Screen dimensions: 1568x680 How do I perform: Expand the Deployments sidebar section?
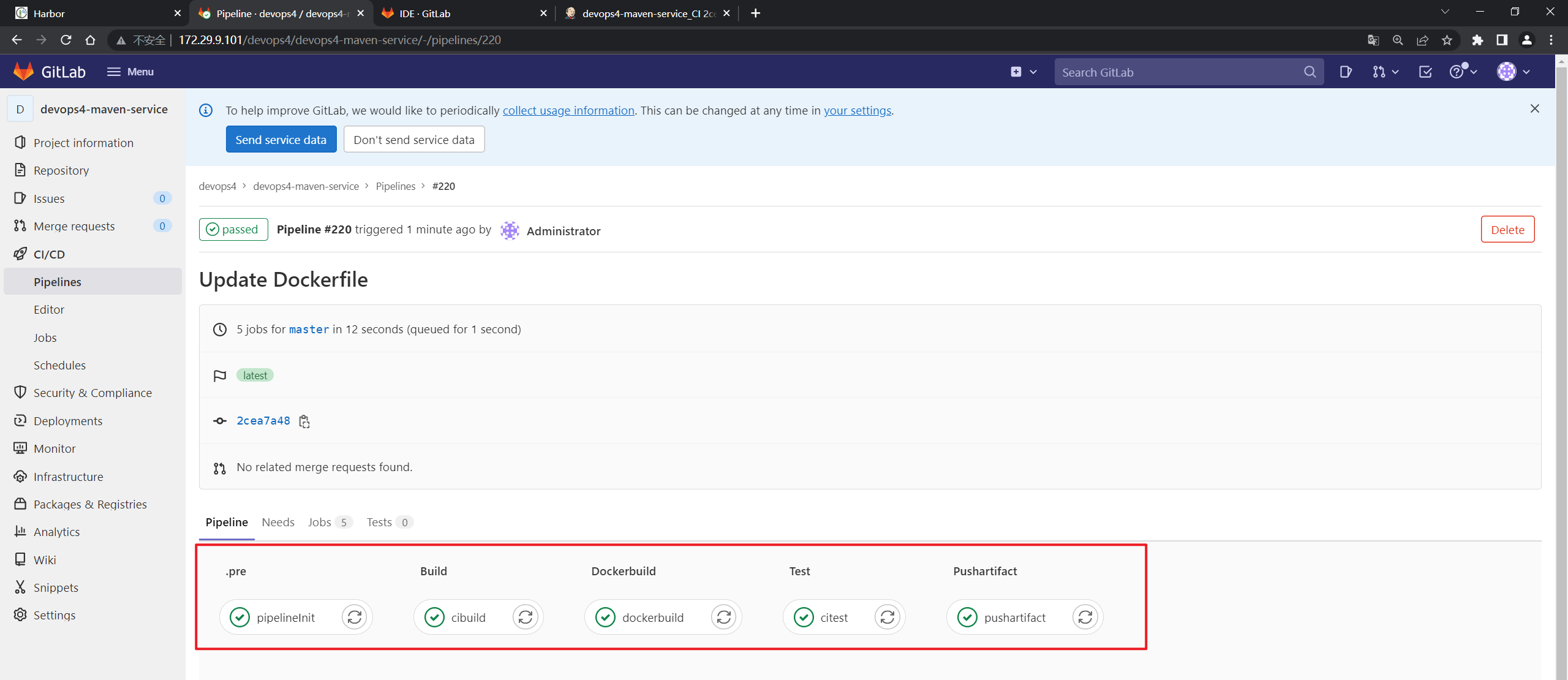click(x=68, y=420)
